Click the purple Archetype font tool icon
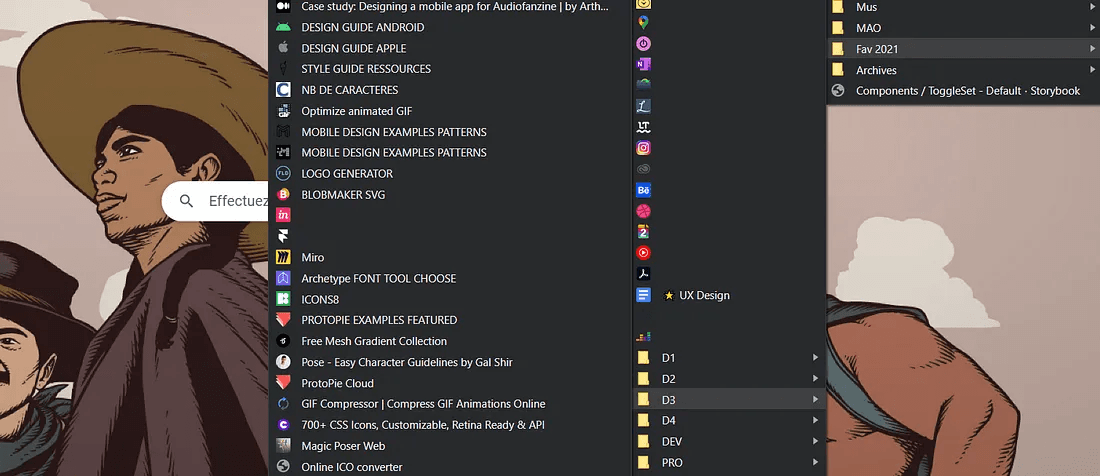 [x=283, y=278]
